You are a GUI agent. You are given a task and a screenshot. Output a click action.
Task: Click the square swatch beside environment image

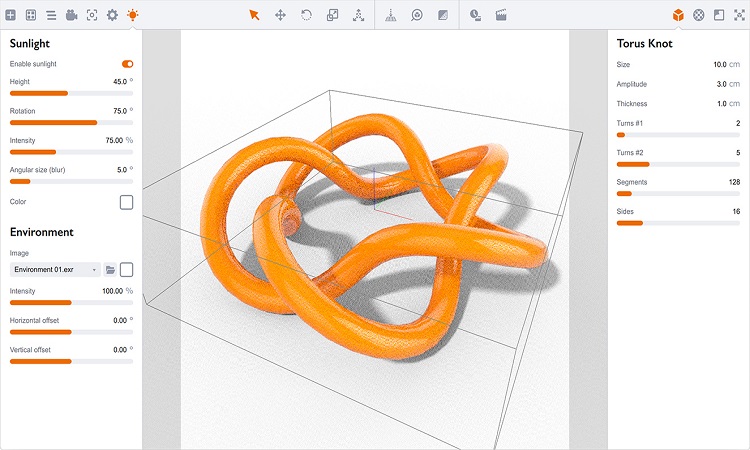pyautogui.click(x=127, y=270)
